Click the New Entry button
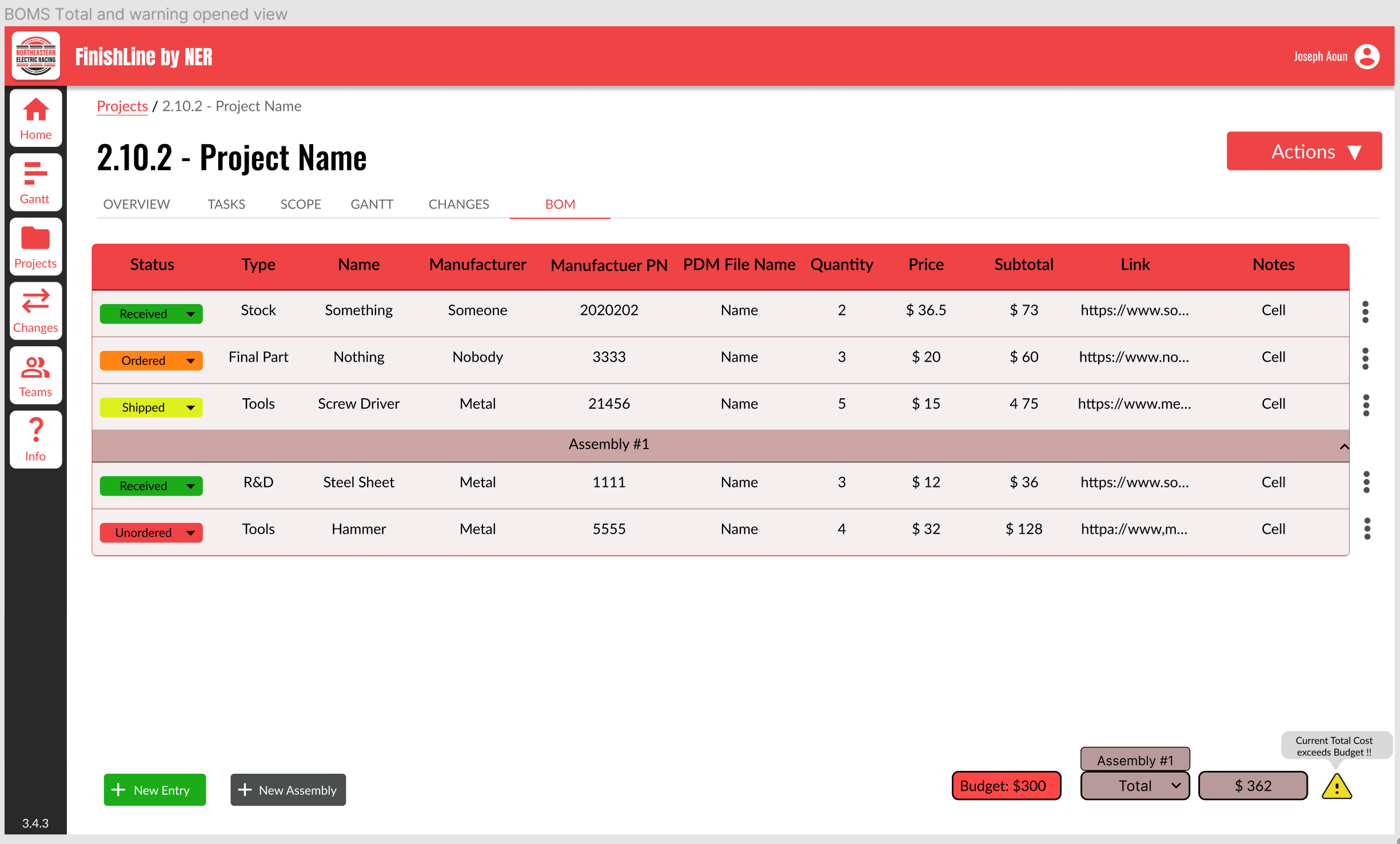Viewport: 1400px width, 844px height. [154, 790]
